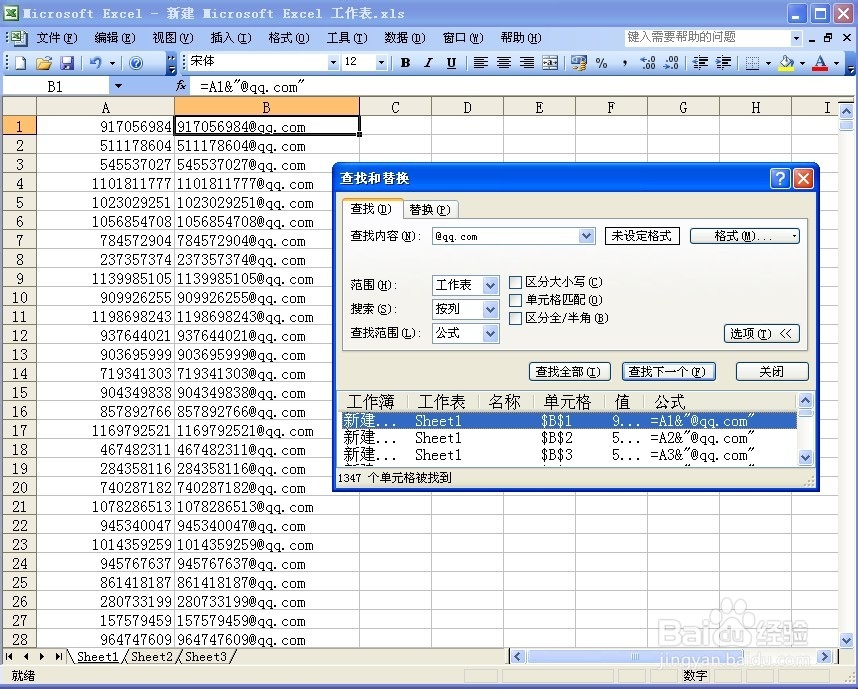
Task: Enable the 区分全/半角 checkbox
Action: [515, 319]
